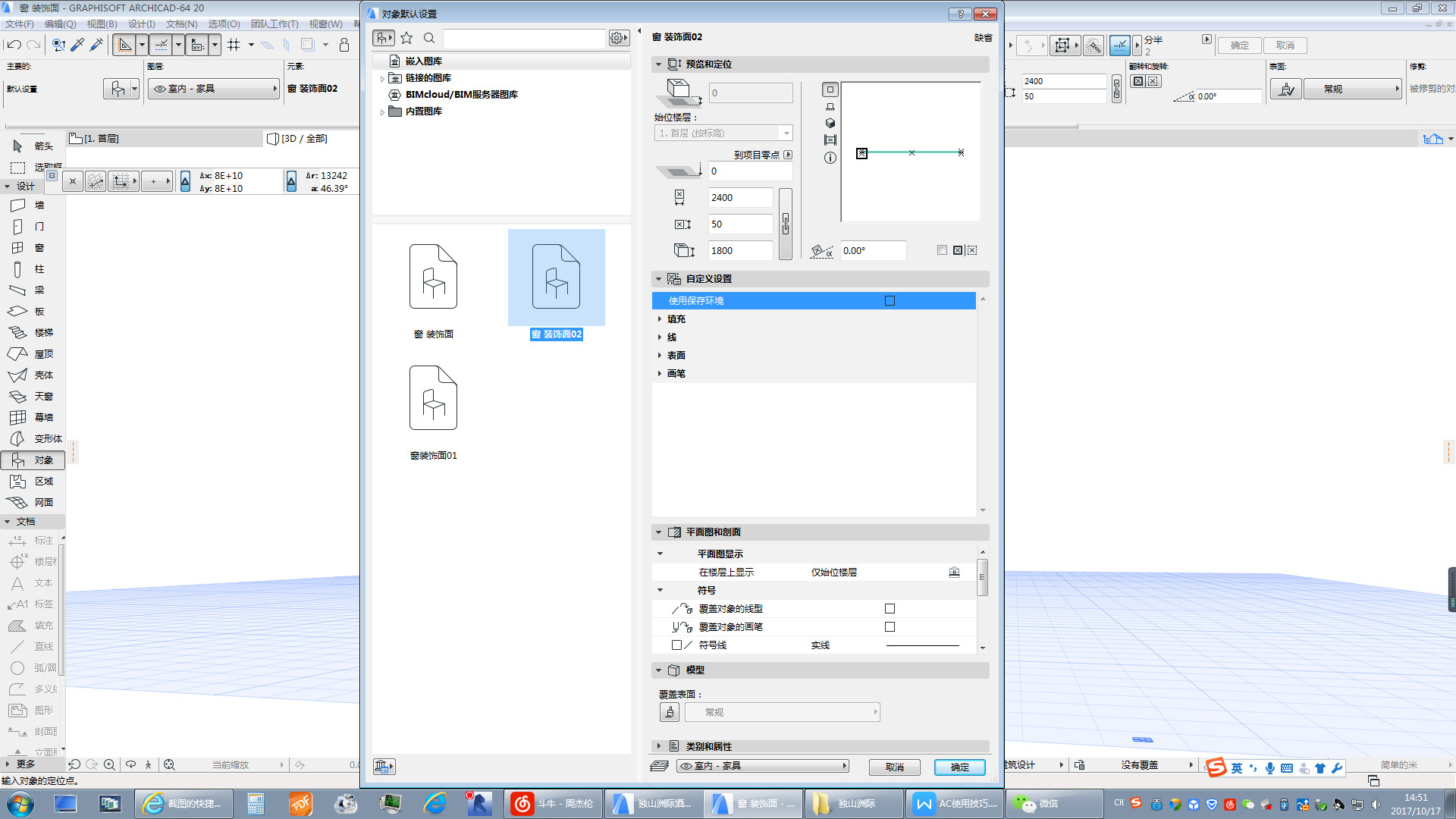
Task: Enable 覆盖对象的画笔 checkbox
Action: click(x=890, y=627)
